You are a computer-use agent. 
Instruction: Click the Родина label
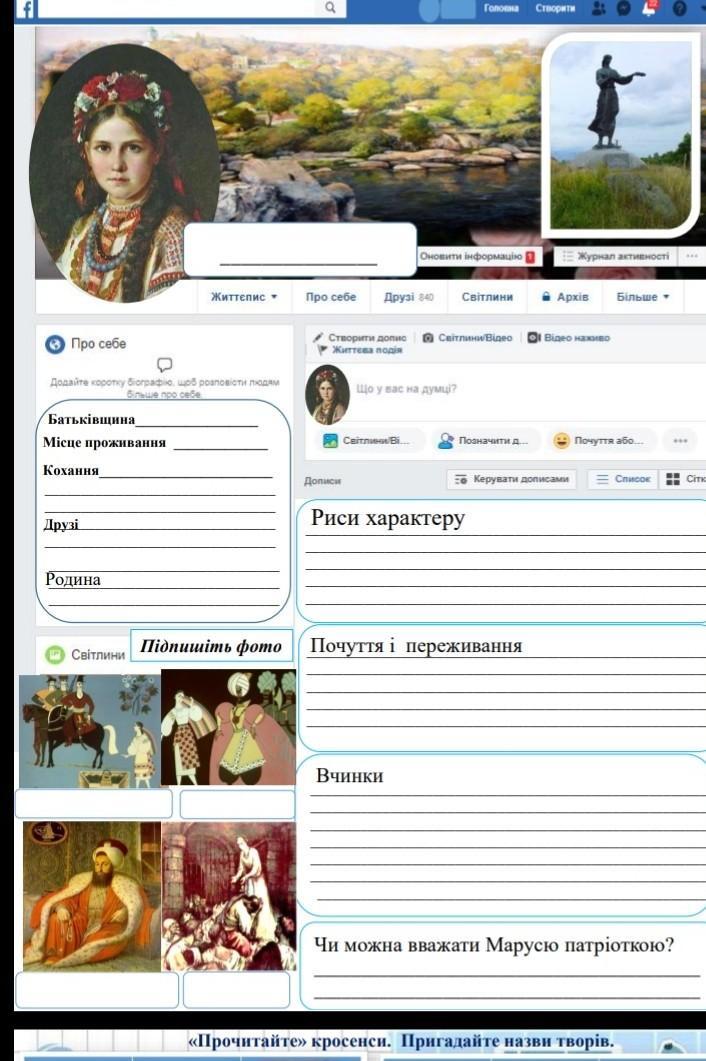coord(72,579)
